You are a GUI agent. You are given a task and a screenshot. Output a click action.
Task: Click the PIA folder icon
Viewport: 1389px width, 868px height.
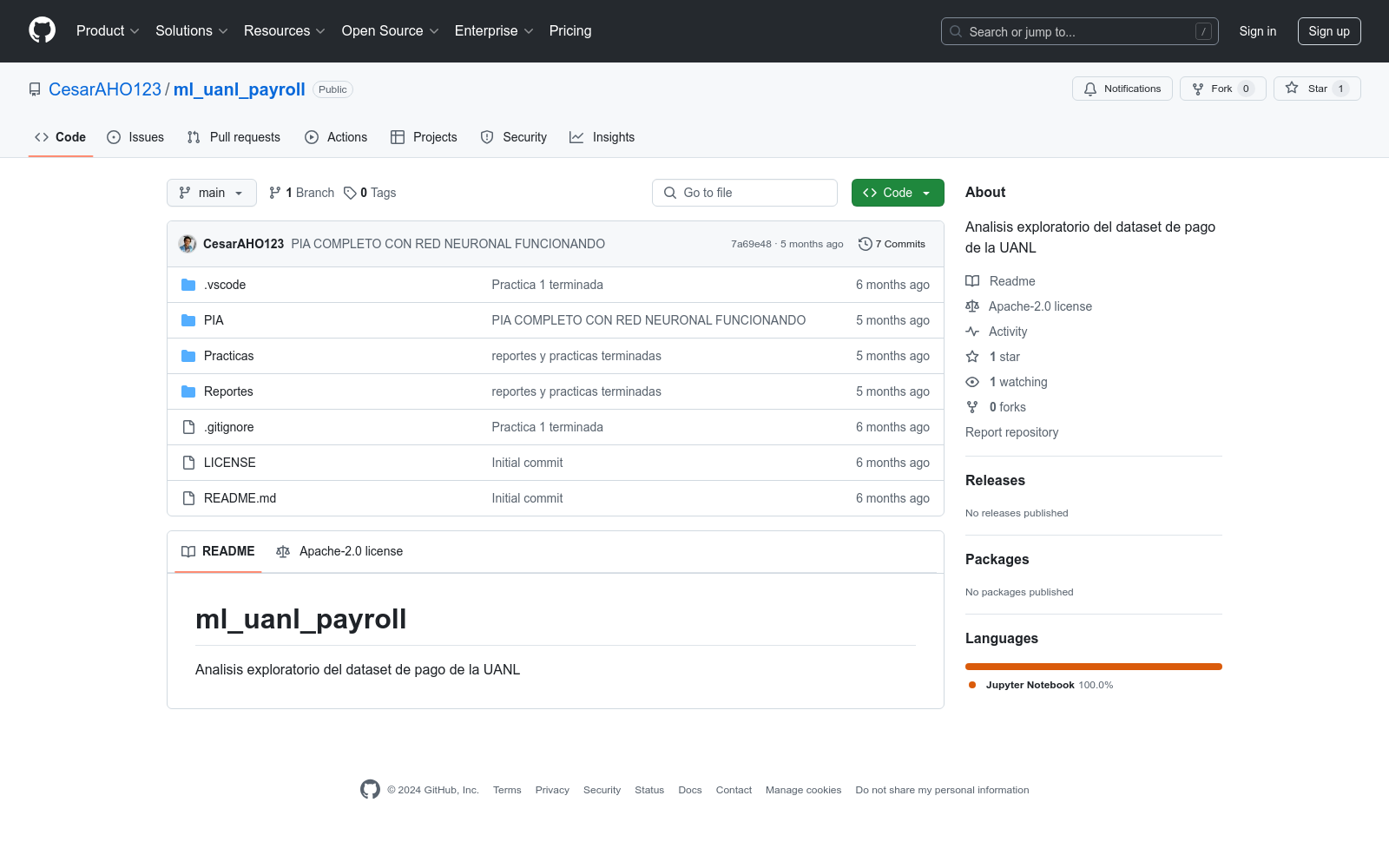188,320
